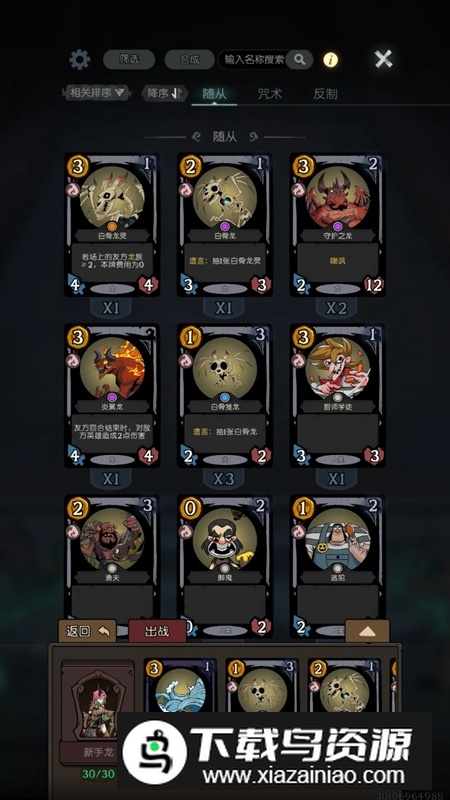The width and height of the screenshot is (450, 800).
Task: Open the 相关排序 dropdown
Action: coord(96,92)
